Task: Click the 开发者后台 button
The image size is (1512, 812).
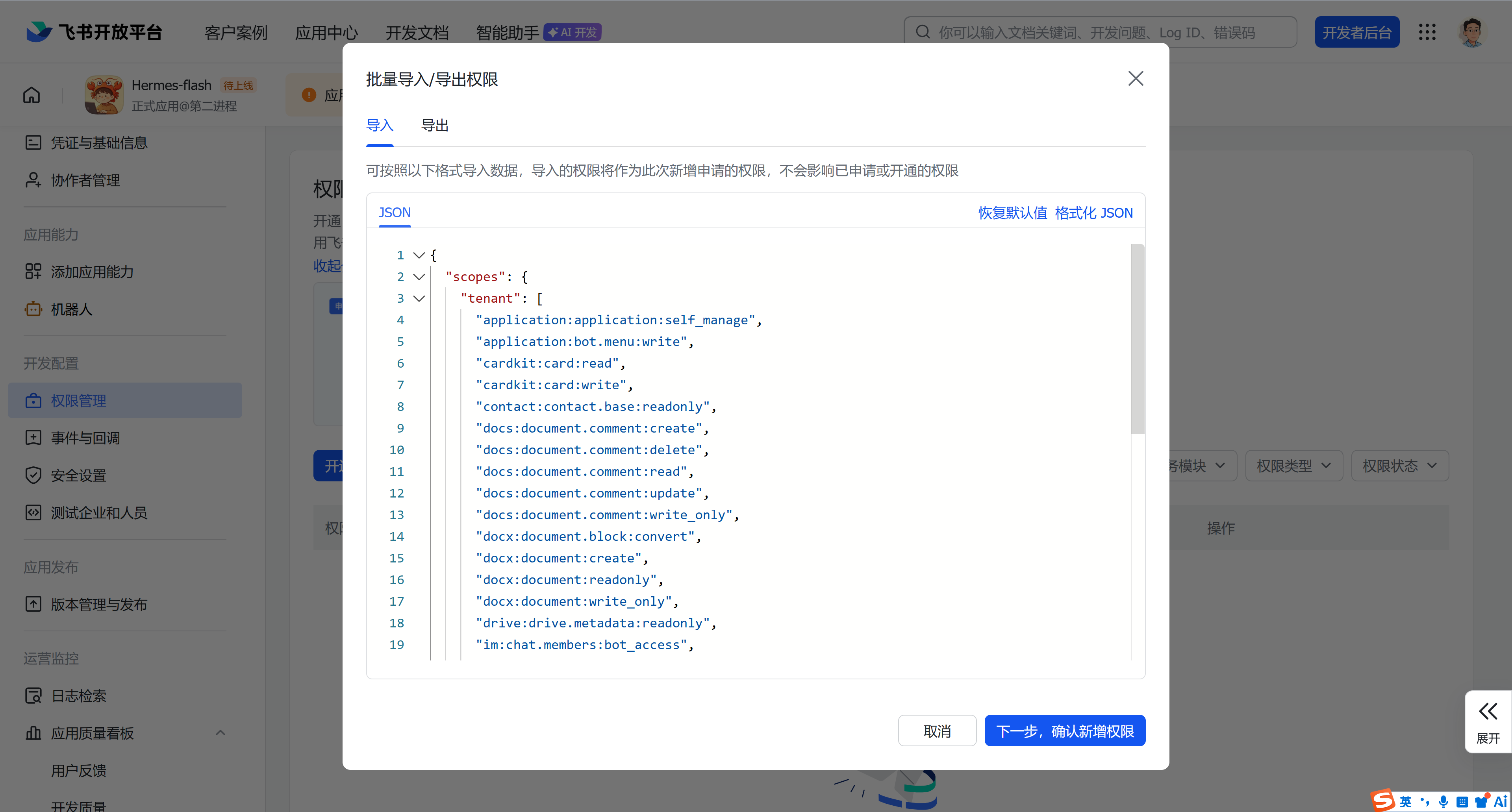Action: tap(1357, 32)
